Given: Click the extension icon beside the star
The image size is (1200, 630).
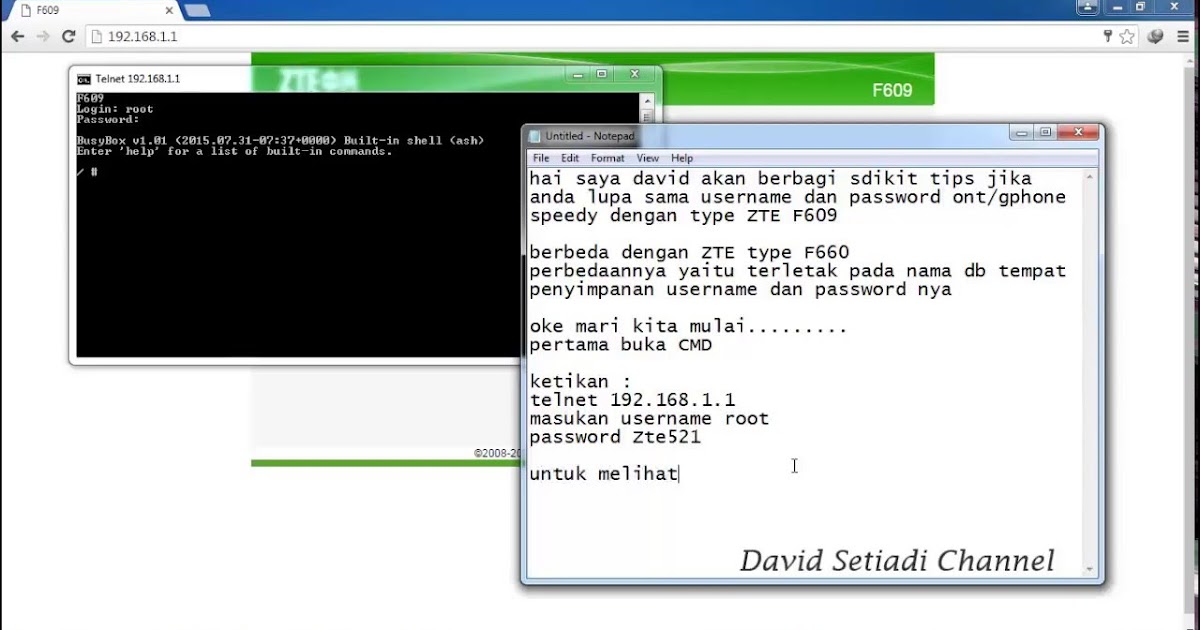Looking at the screenshot, I should click(1156, 36).
